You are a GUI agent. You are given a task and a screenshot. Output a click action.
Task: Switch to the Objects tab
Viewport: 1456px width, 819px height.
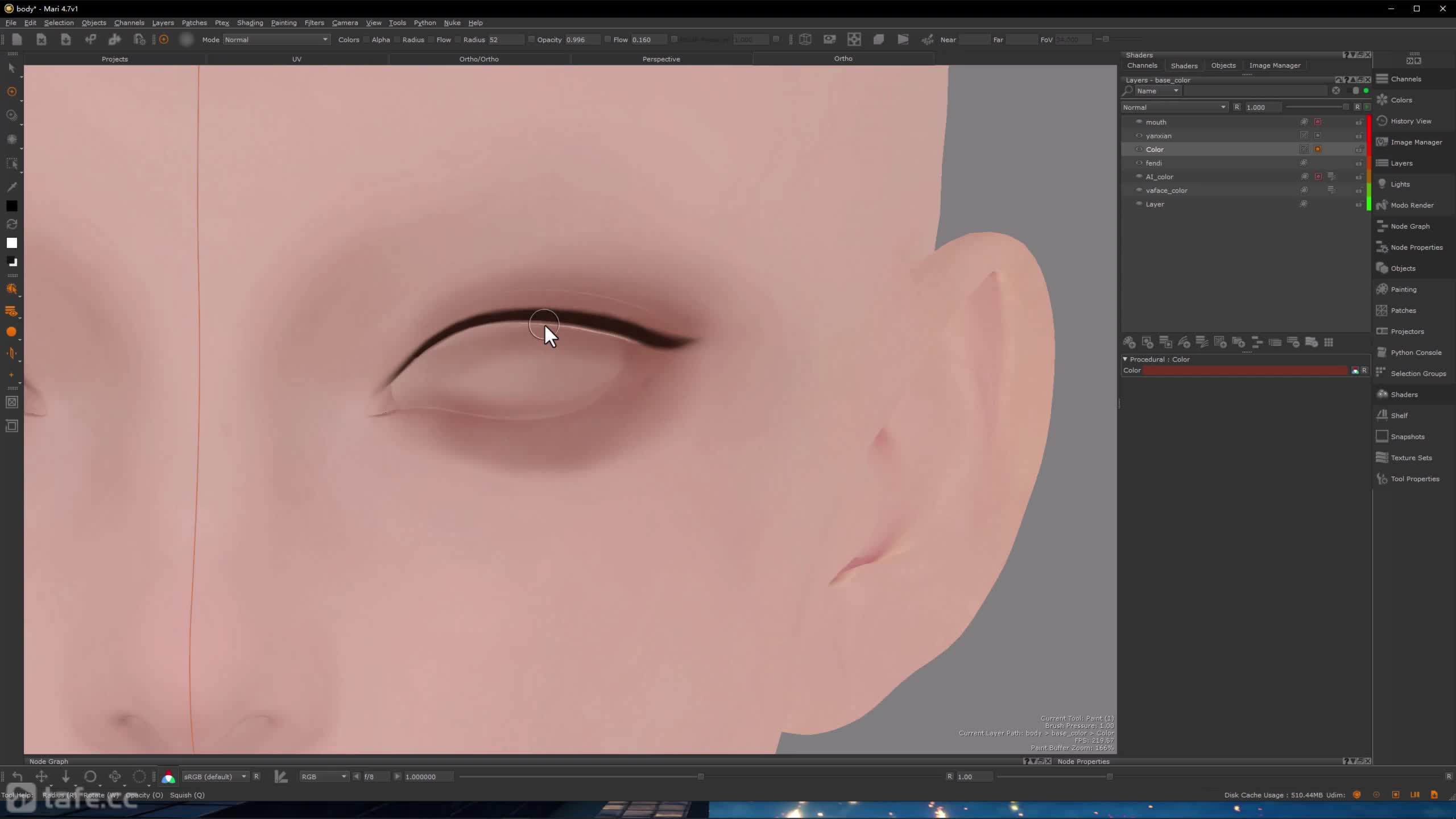click(1223, 65)
